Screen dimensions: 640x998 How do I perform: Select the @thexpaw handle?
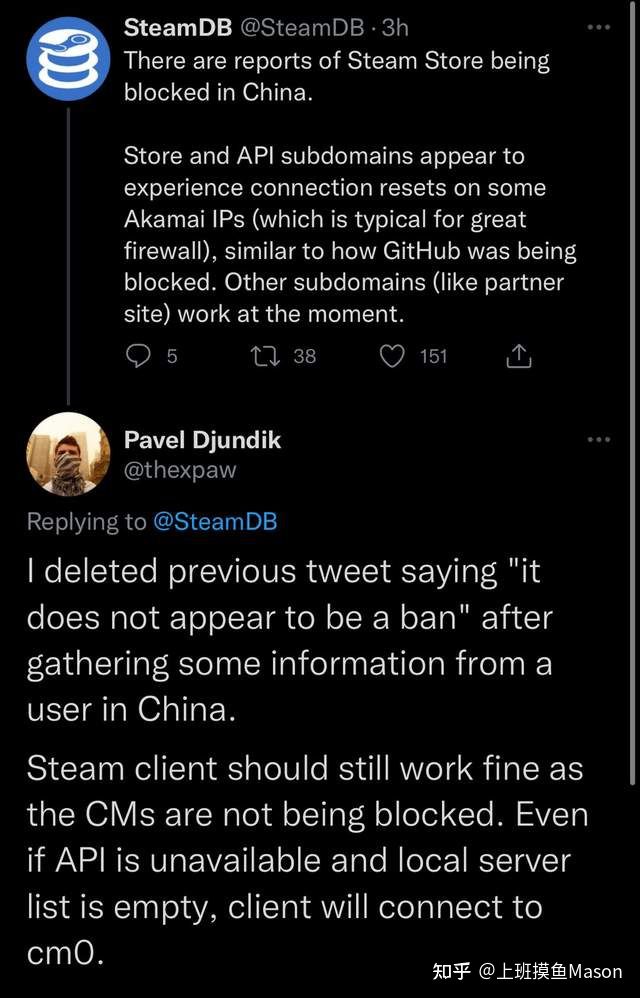(x=180, y=470)
